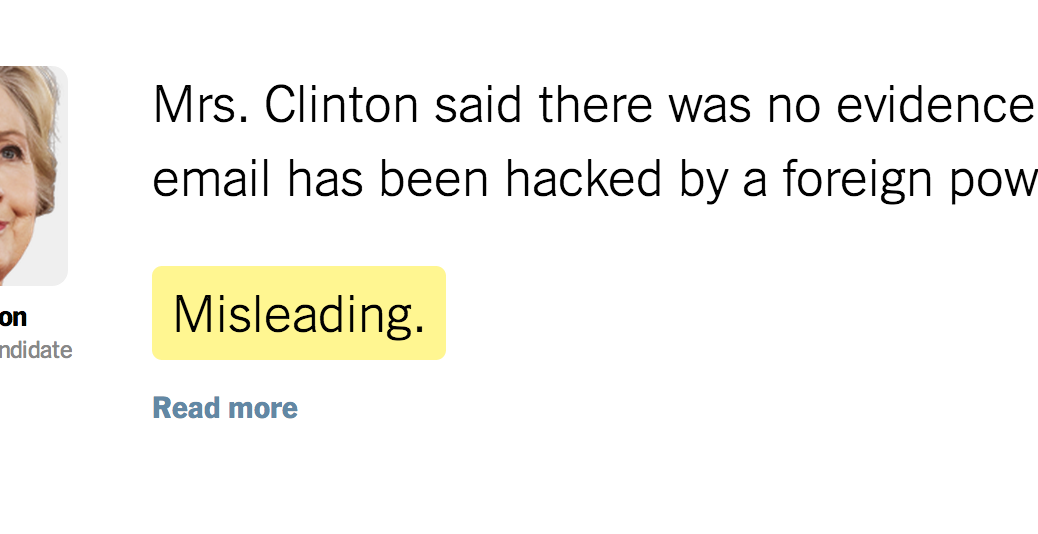This screenshot has width=1038, height=534.
Task: Click the word "more" in the link
Action: coord(262,408)
